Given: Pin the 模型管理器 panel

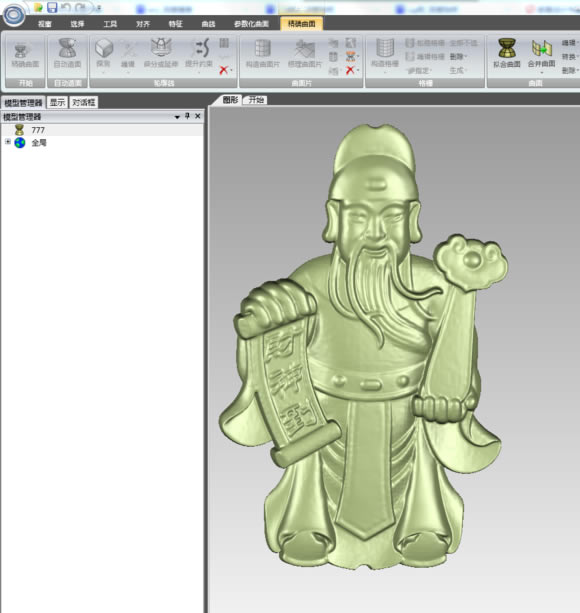Looking at the screenshot, I should [187, 116].
